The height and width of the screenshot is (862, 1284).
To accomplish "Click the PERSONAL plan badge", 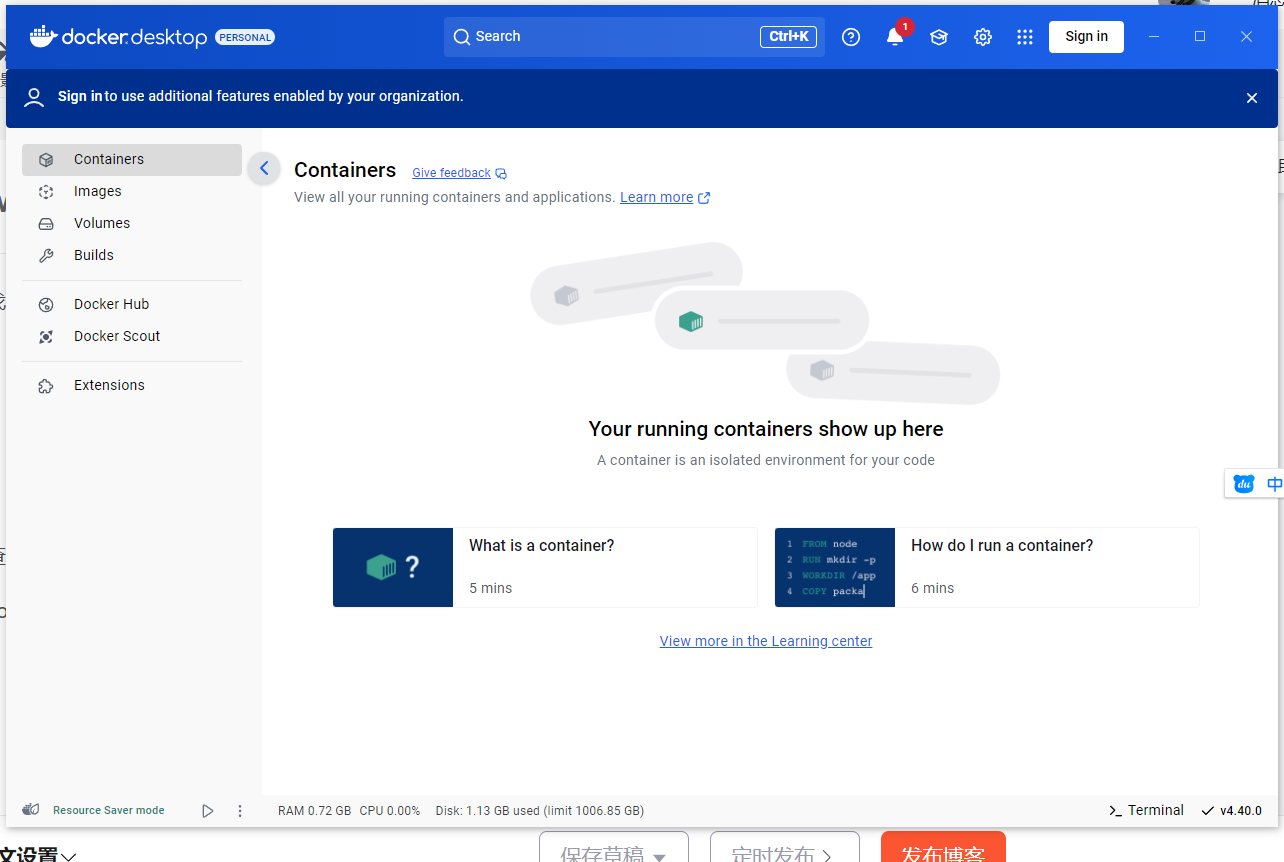I will click(x=245, y=37).
